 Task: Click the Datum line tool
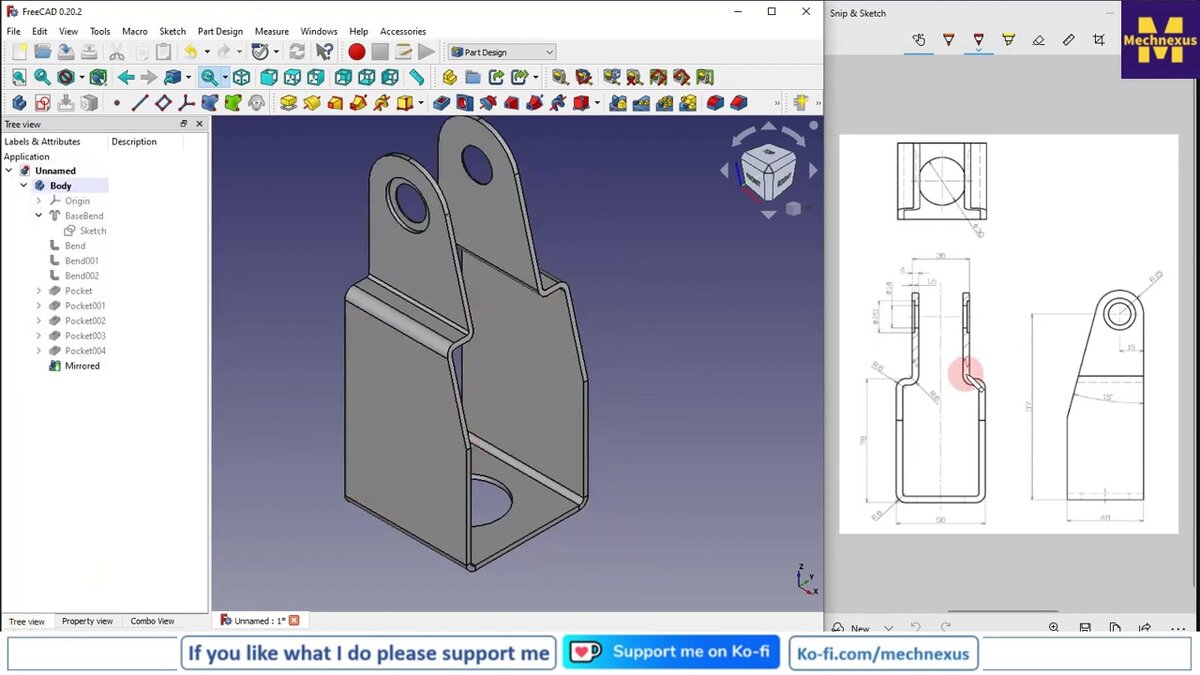click(140, 103)
